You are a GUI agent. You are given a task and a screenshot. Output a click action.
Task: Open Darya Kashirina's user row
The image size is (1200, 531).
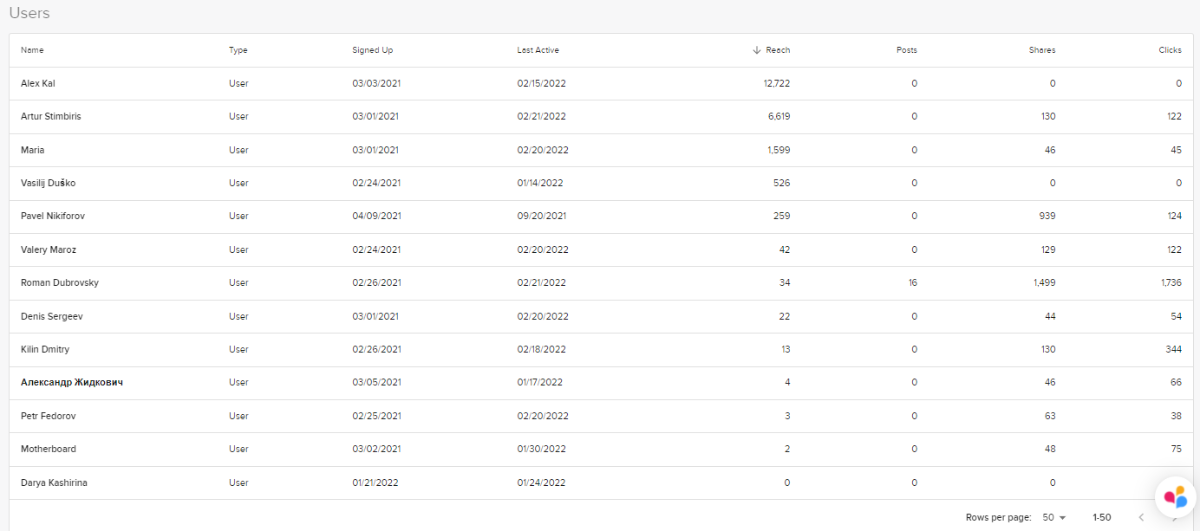[x=54, y=483]
